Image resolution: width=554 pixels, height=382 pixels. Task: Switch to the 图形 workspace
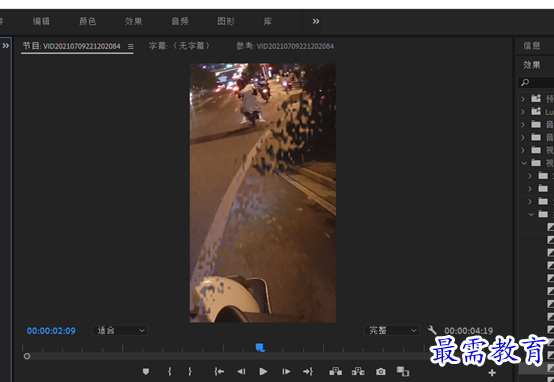[226, 21]
